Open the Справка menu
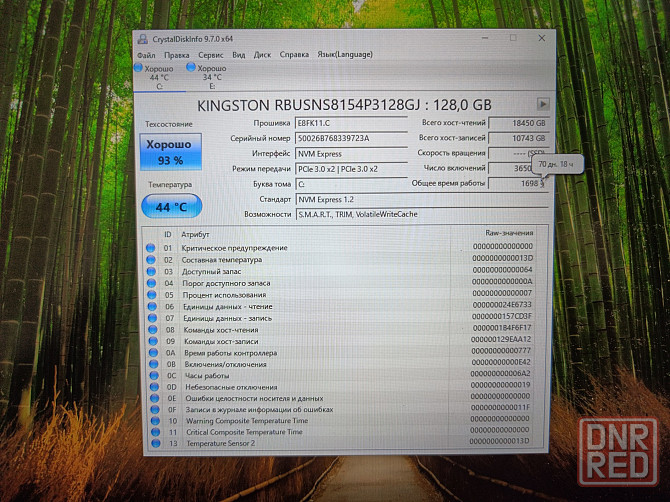The width and height of the screenshot is (670, 502). (294, 54)
